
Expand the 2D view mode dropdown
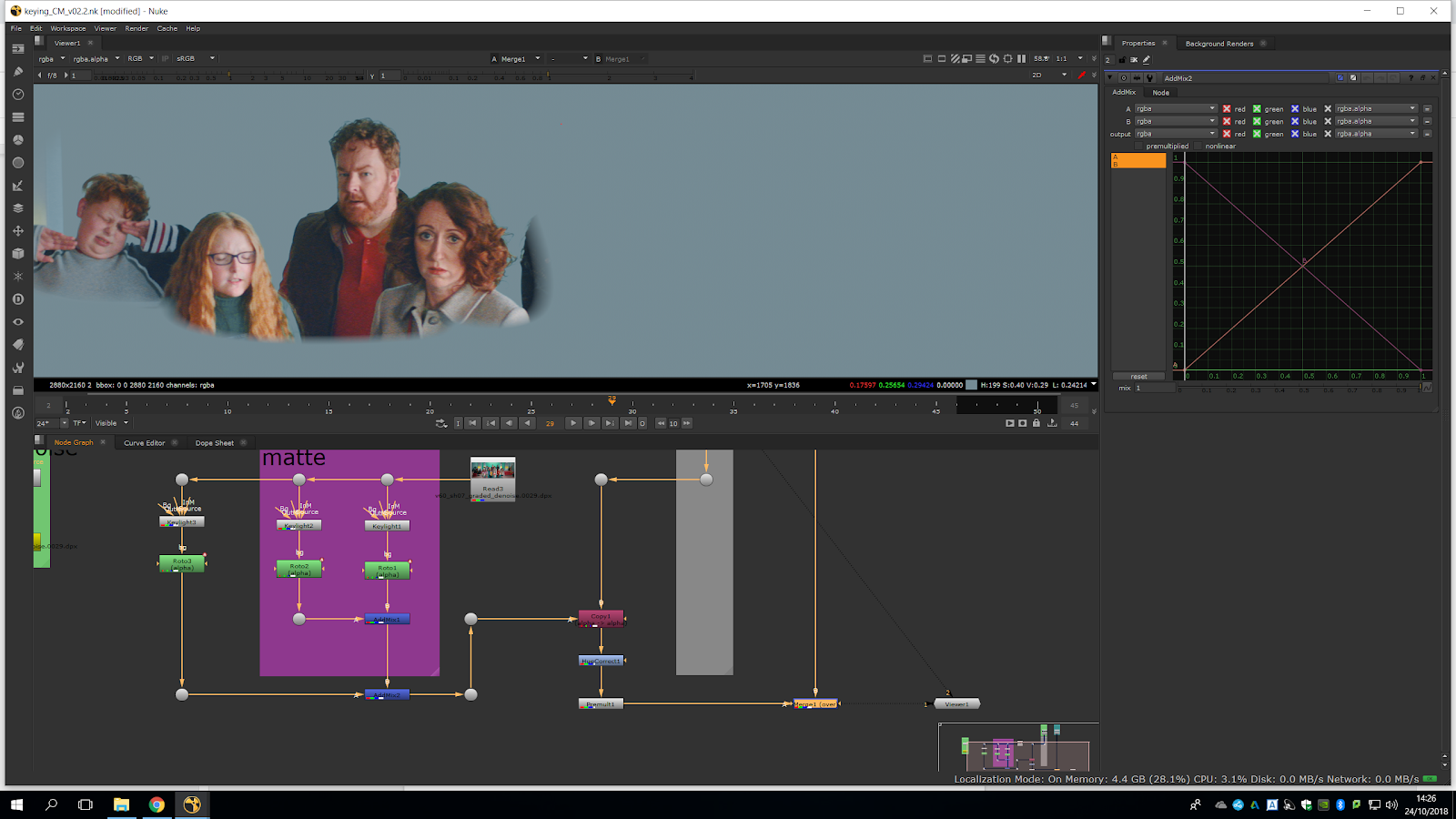(x=1049, y=76)
